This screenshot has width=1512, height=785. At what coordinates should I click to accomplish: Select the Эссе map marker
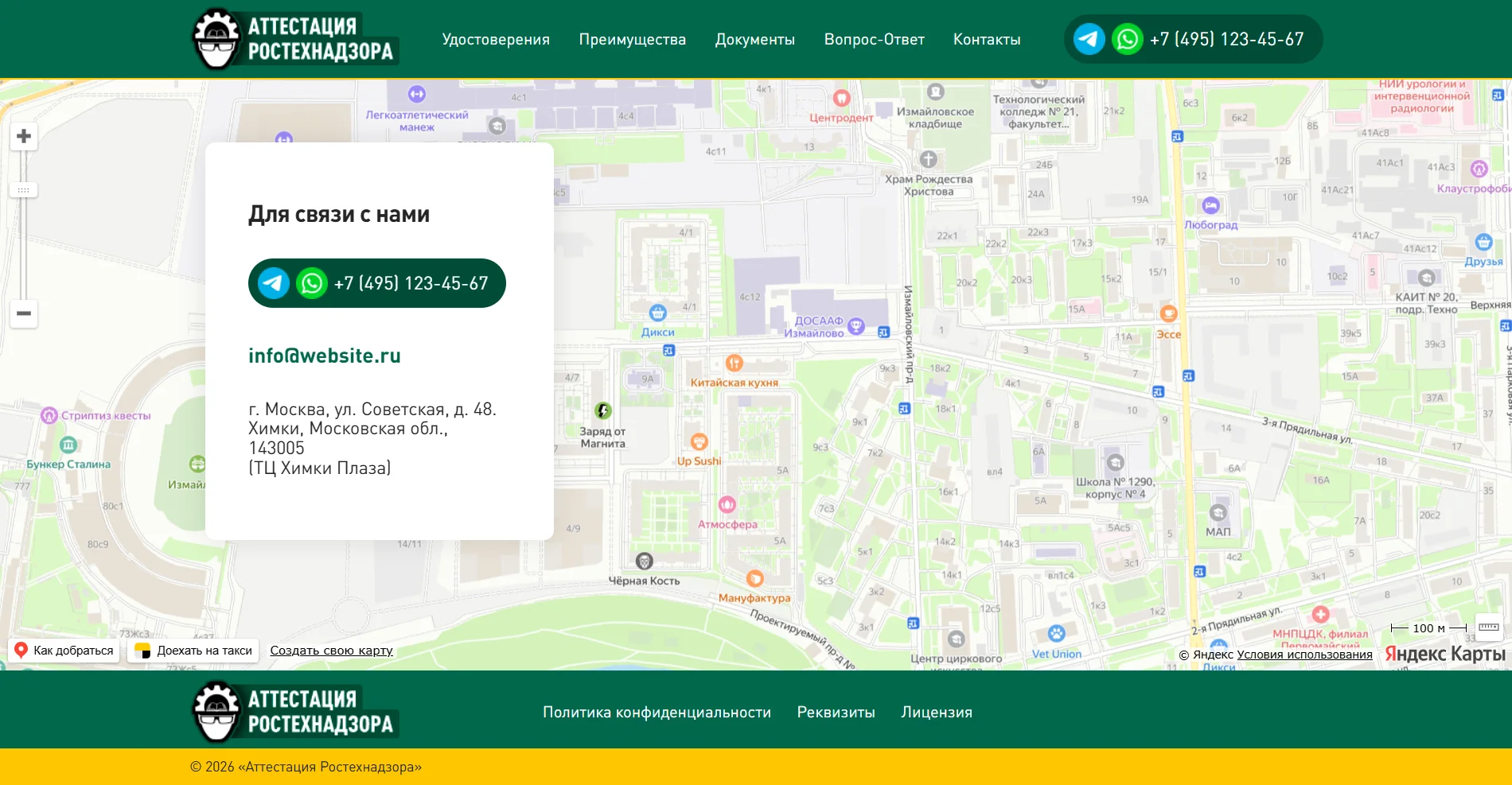point(1168,313)
